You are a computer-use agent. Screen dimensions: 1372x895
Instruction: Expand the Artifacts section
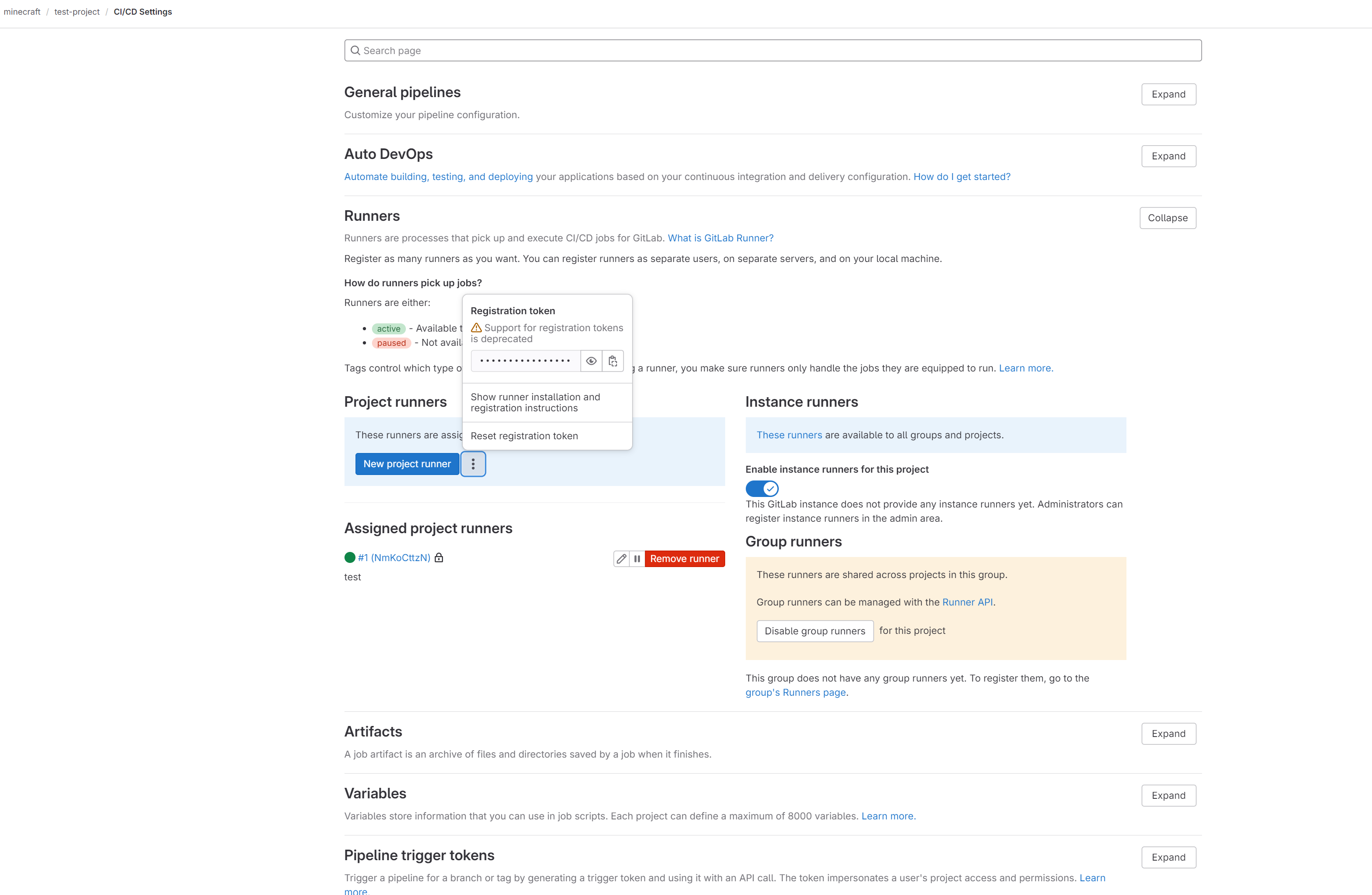pyautogui.click(x=1168, y=734)
